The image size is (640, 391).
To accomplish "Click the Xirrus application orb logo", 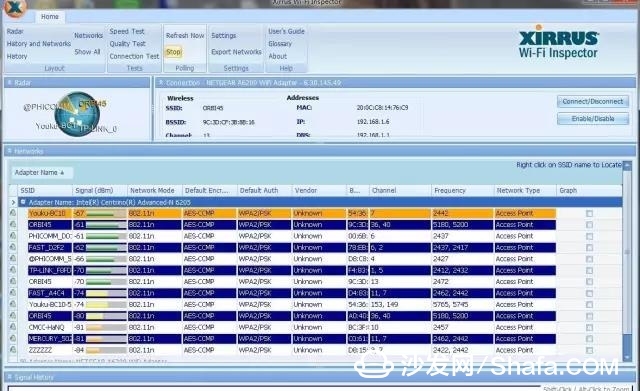I will tap(15, 7).
